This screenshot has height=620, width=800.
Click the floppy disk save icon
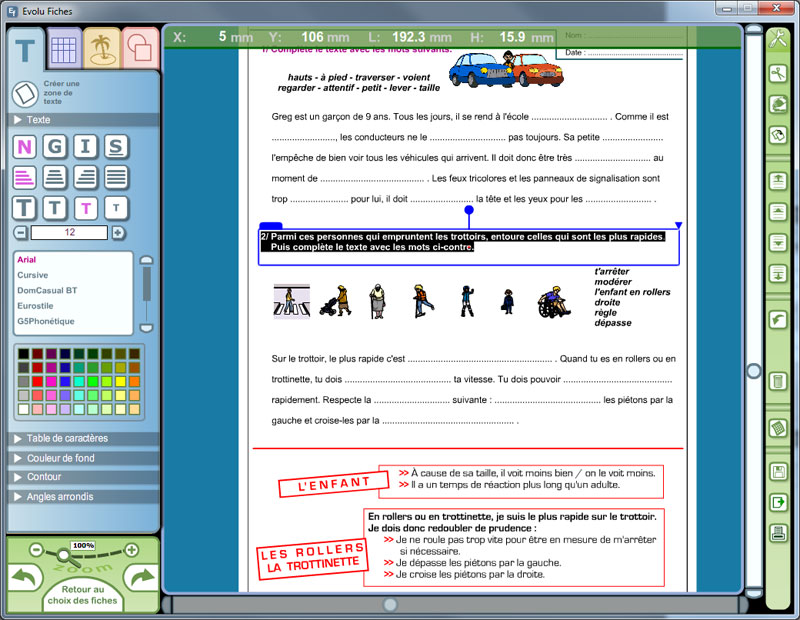pyautogui.click(x=777, y=472)
